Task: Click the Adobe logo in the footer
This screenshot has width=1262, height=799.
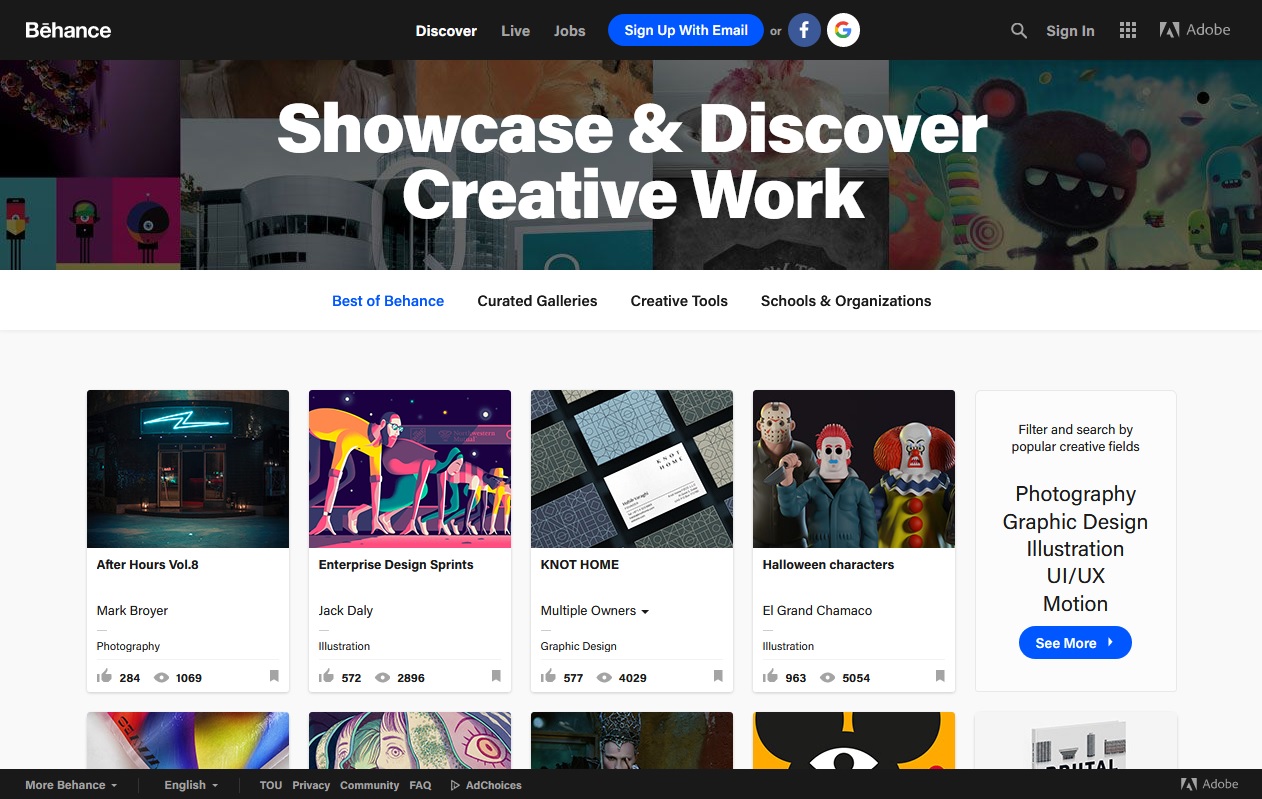Action: click(1209, 785)
